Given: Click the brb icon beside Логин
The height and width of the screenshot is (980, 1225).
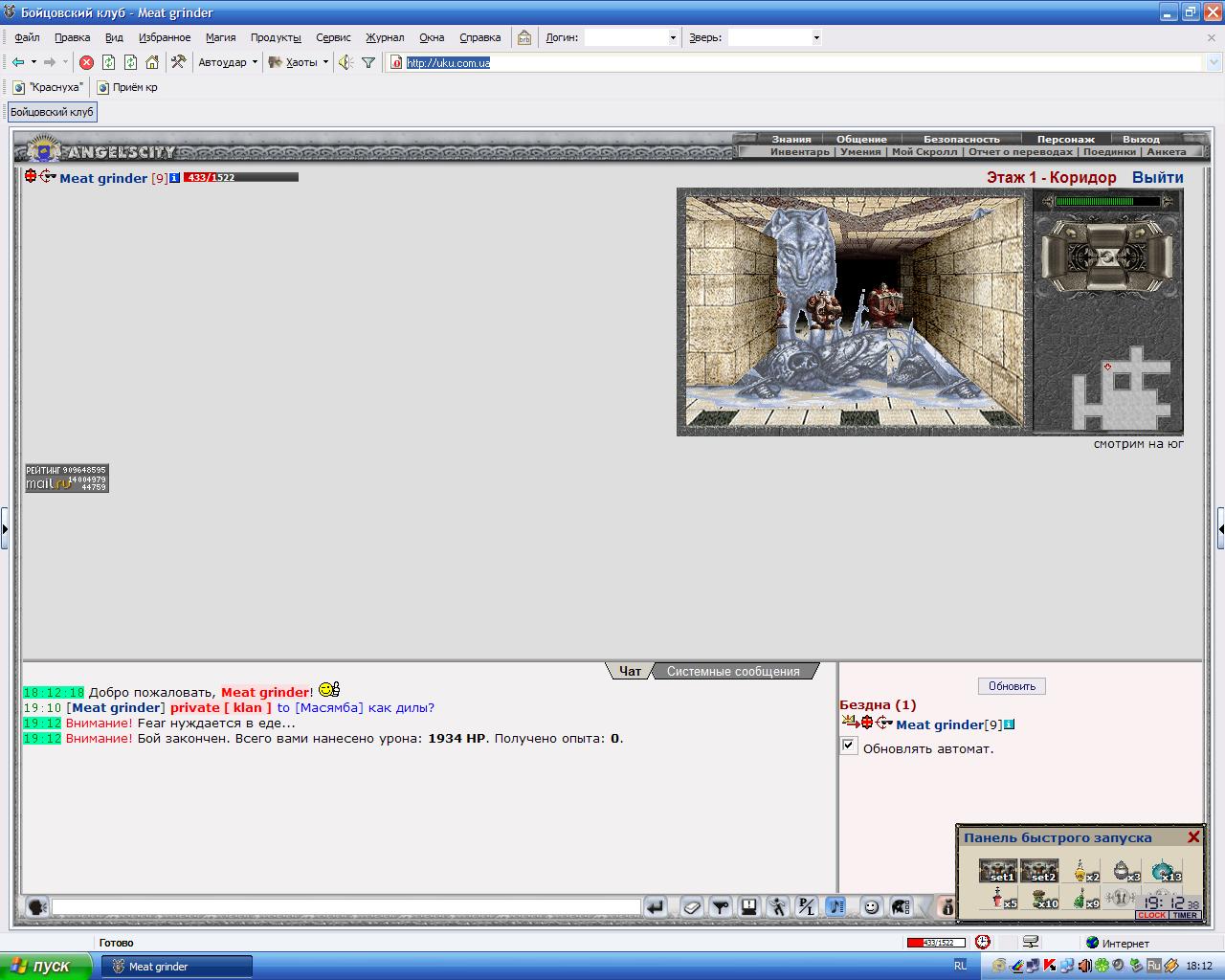Looking at the screenshot, I should 524,37.
